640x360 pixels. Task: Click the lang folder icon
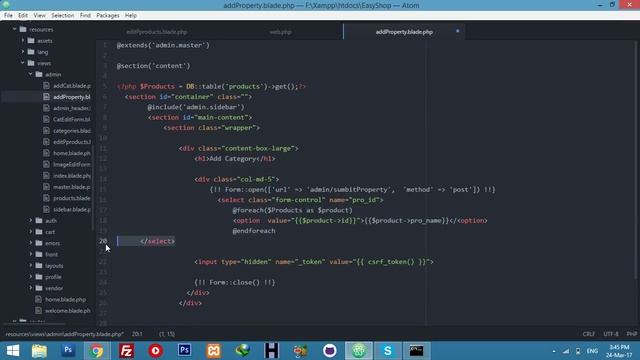(31, 52)
